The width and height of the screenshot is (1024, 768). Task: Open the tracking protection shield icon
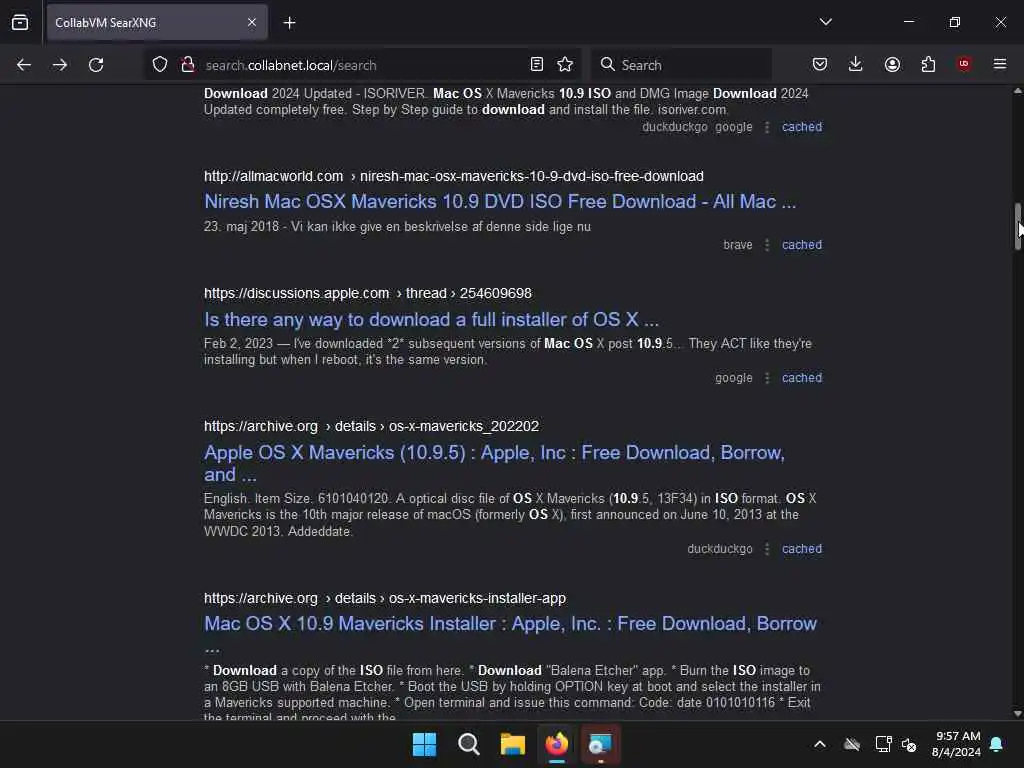[160, 65]
